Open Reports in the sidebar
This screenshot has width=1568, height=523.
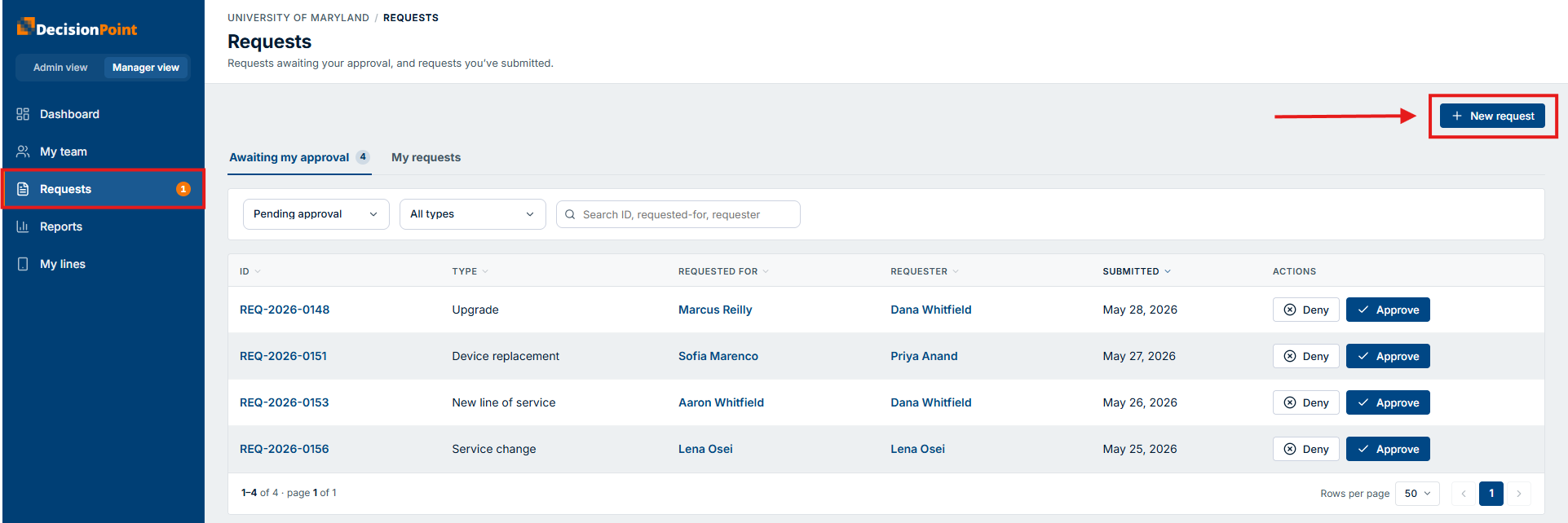[x=104, y=226]
